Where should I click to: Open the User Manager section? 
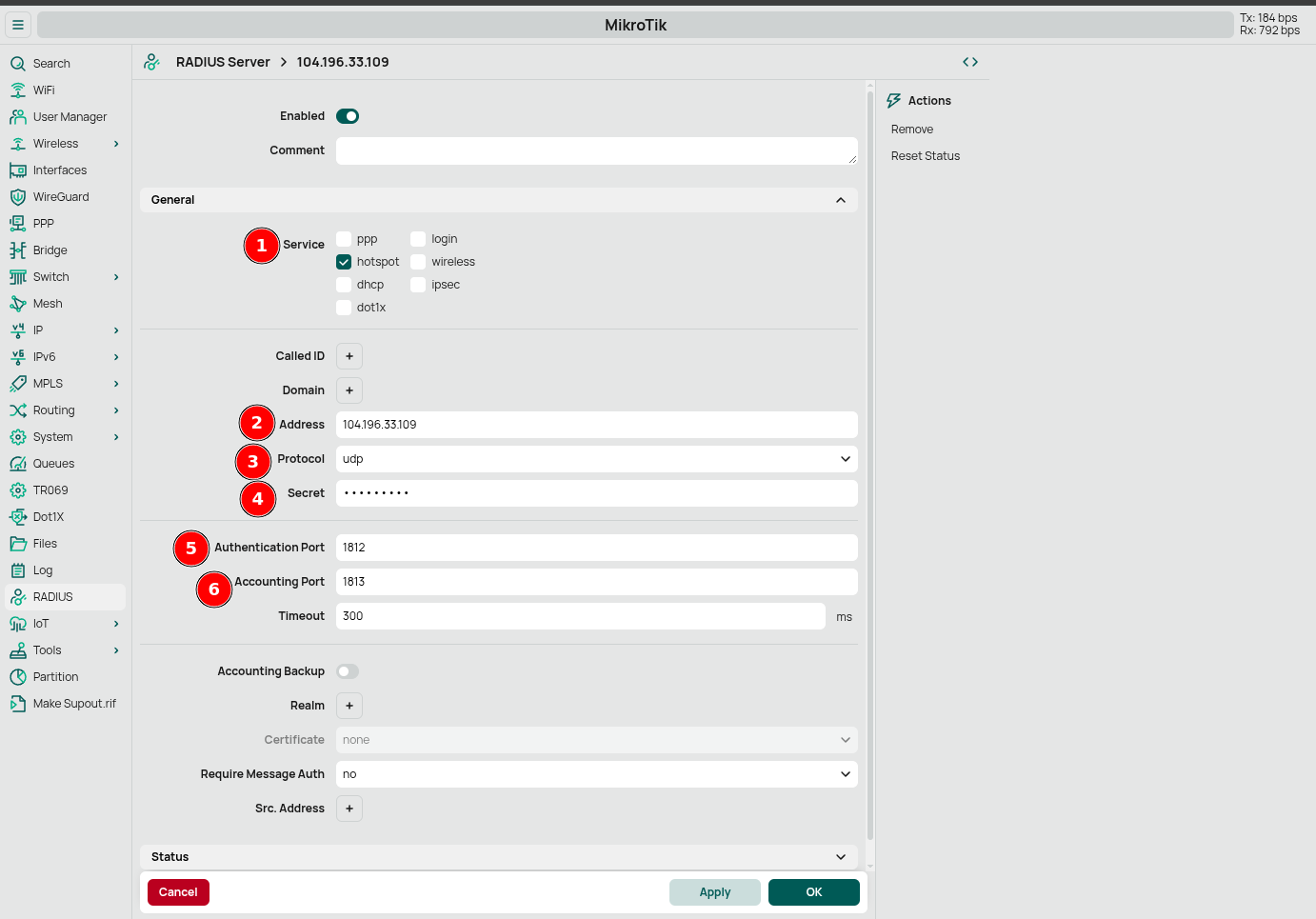coord(70,116)
